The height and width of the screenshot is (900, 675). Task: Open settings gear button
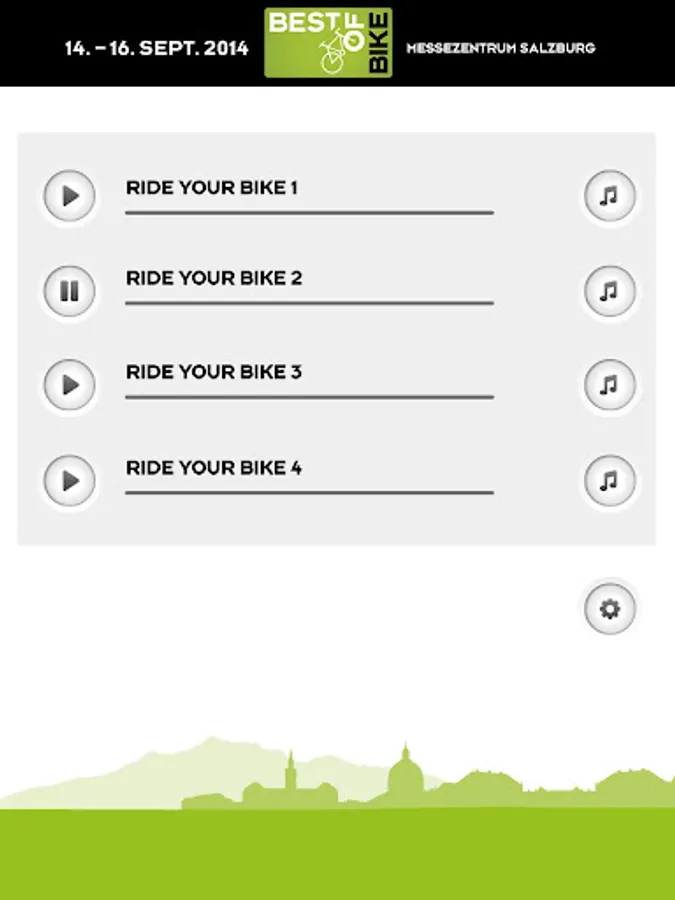click(609, 608)
